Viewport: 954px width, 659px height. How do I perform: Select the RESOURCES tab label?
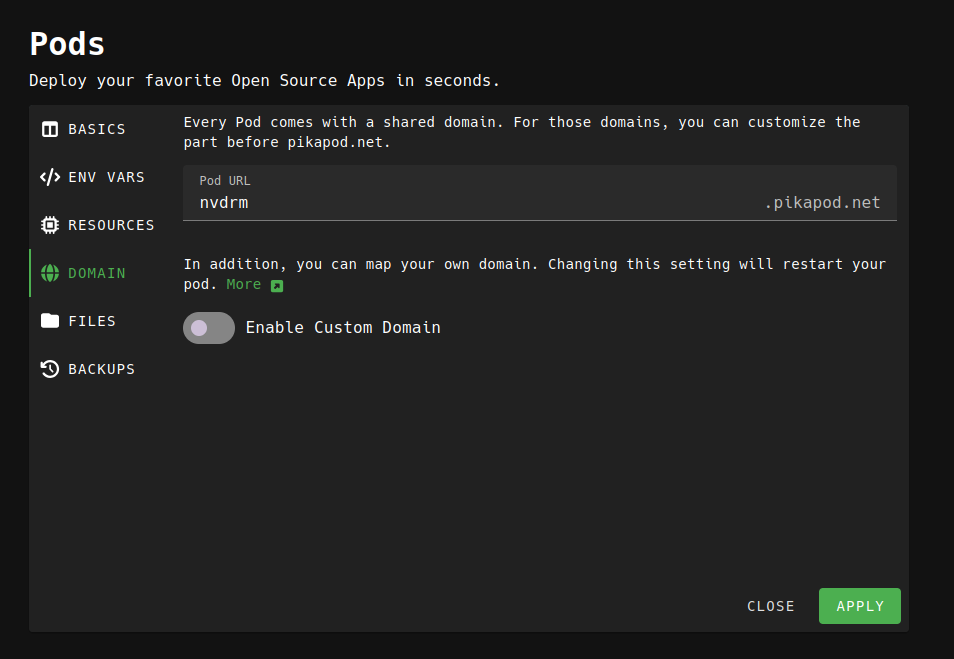[x=111, y=225]
